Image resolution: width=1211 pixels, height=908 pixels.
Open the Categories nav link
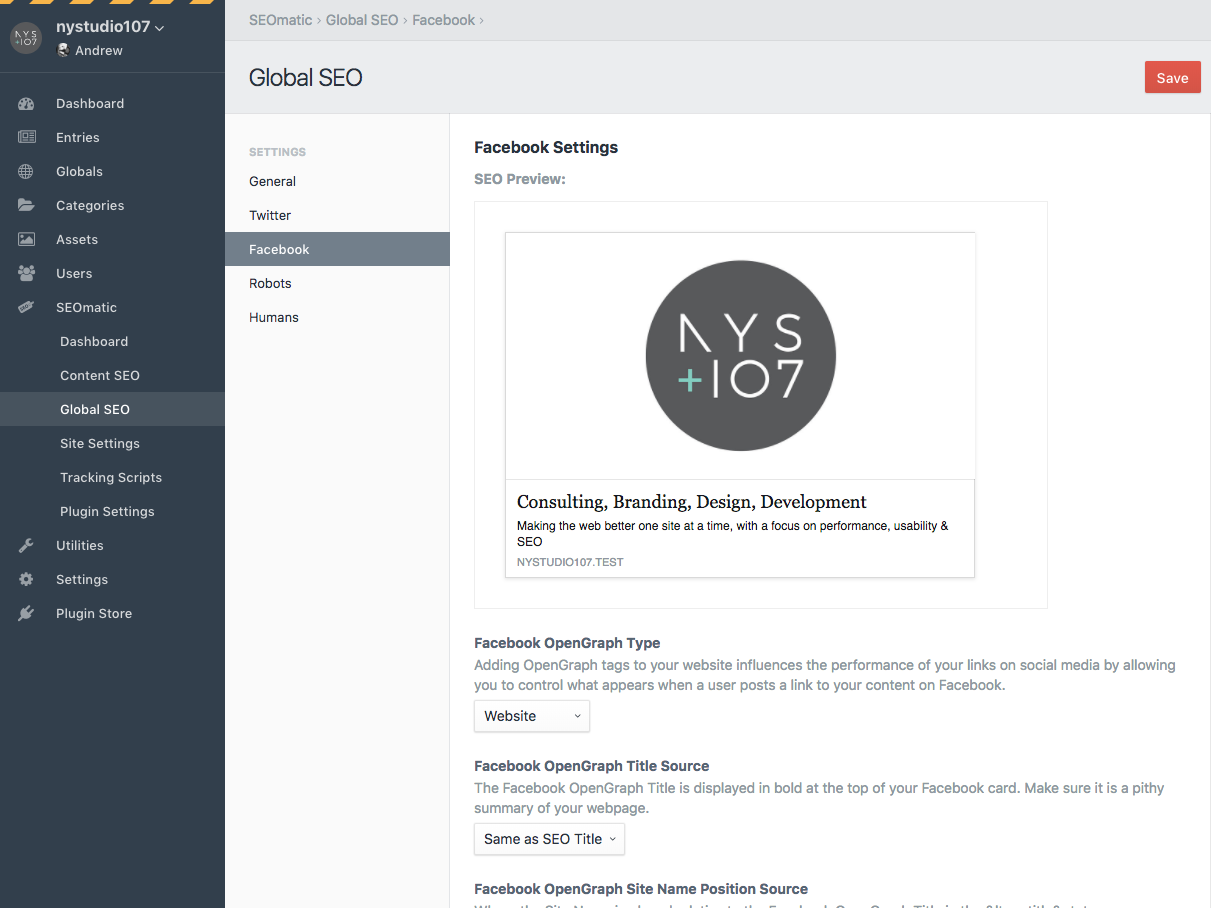[90, 205]
